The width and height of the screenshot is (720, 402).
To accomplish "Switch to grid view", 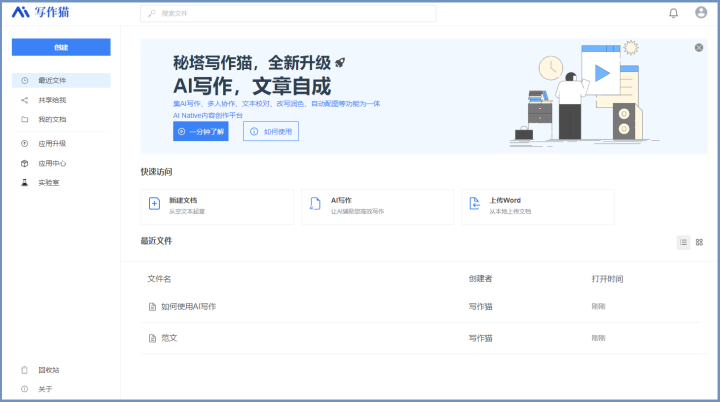I will [x=699, y=242].
